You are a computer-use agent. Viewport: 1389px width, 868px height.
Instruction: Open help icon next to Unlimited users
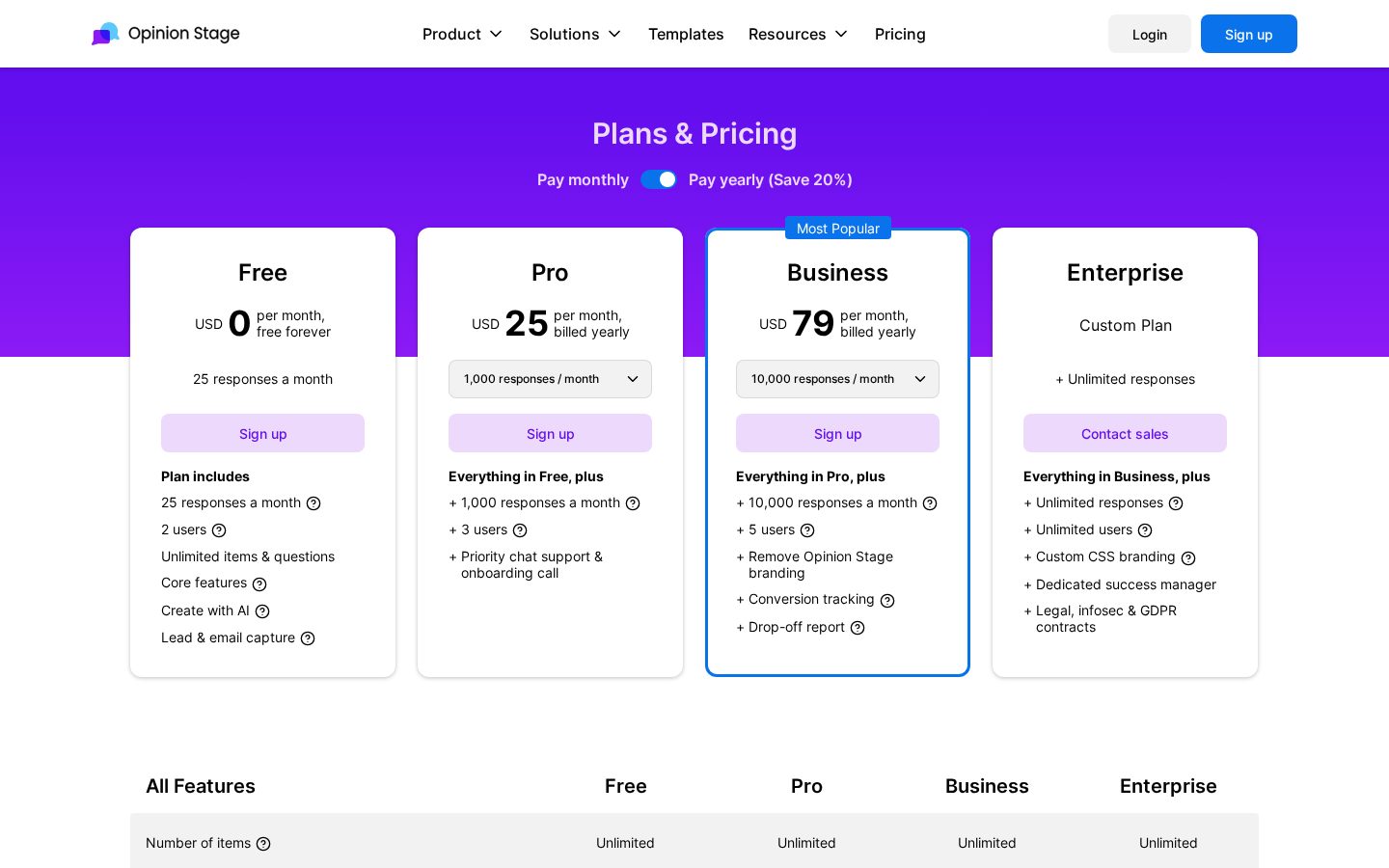(1145, 530)
